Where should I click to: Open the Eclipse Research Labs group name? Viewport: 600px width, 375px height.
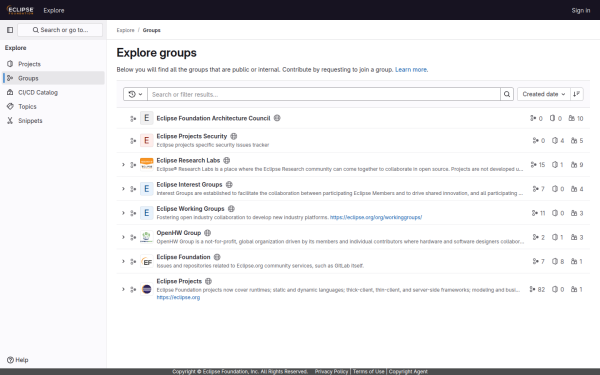point(188,160)
